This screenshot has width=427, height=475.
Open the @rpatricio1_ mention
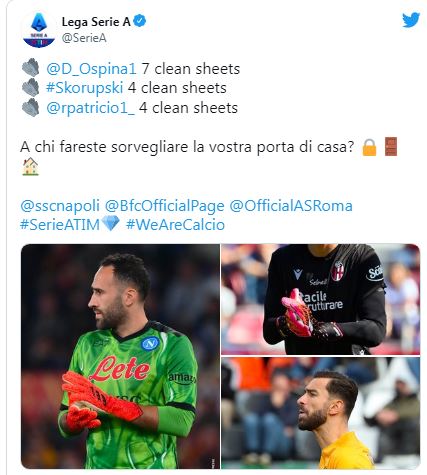[x=90, y=108]
